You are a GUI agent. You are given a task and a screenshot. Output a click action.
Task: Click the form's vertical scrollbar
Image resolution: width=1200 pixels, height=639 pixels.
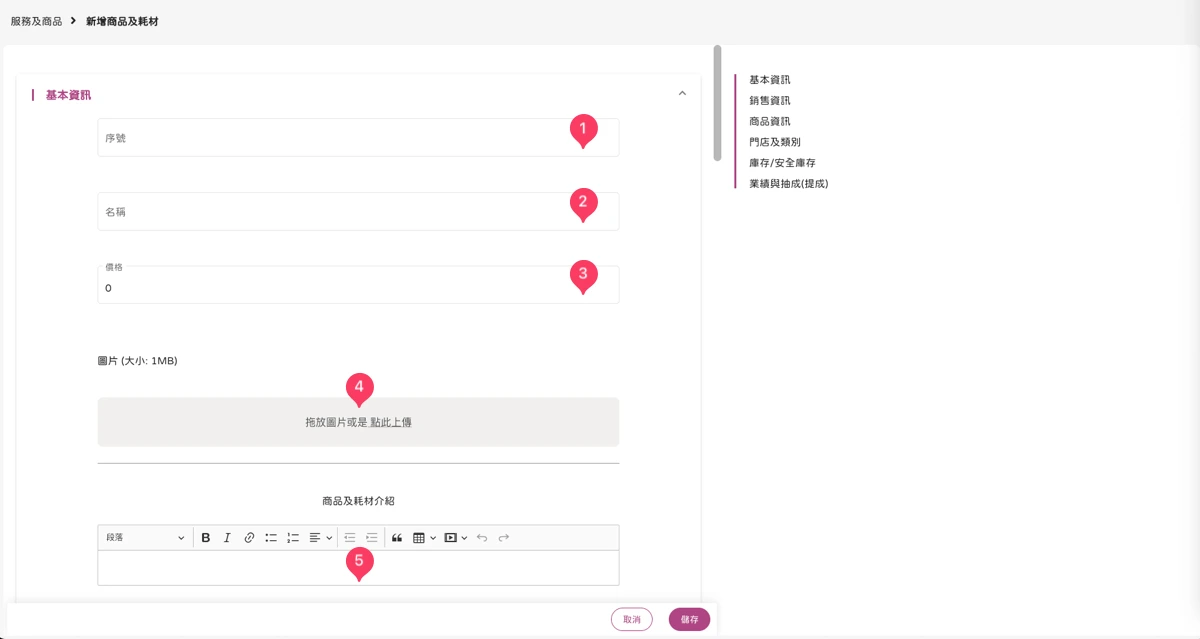(717, 103)
